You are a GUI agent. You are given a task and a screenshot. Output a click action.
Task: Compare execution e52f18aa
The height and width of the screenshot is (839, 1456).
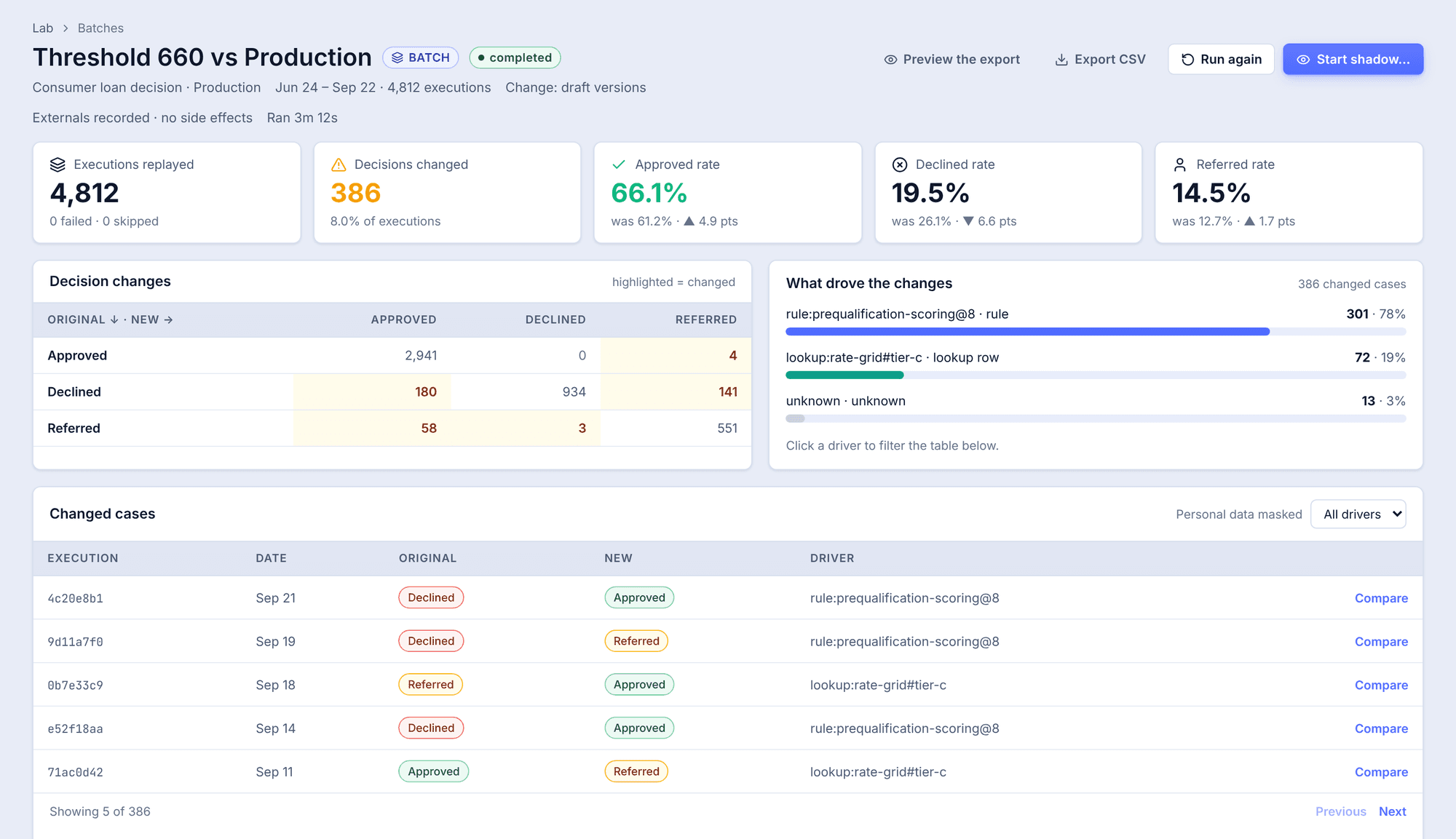point(1381,728)
